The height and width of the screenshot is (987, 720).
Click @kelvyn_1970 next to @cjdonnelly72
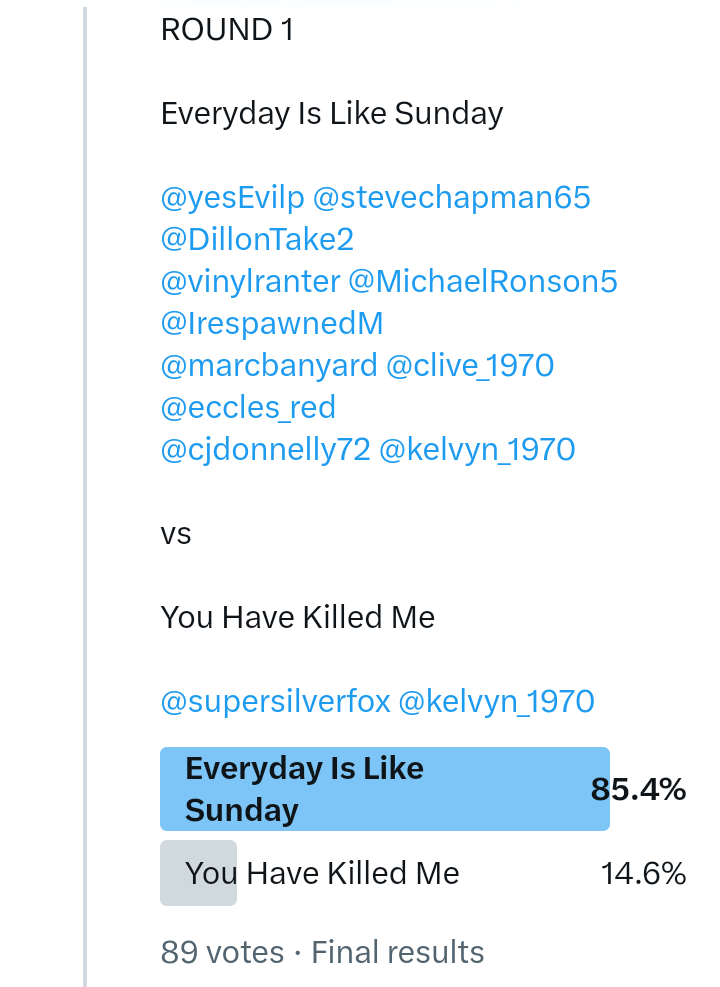(477, 450)
